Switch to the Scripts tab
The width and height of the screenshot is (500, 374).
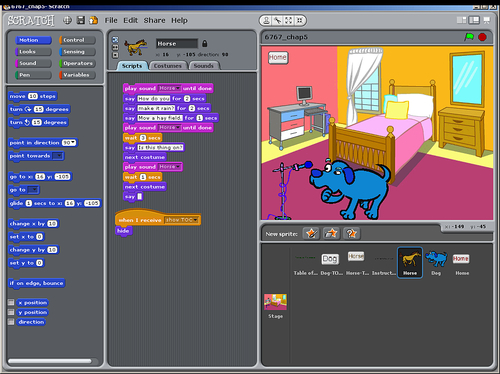point(132,66)
